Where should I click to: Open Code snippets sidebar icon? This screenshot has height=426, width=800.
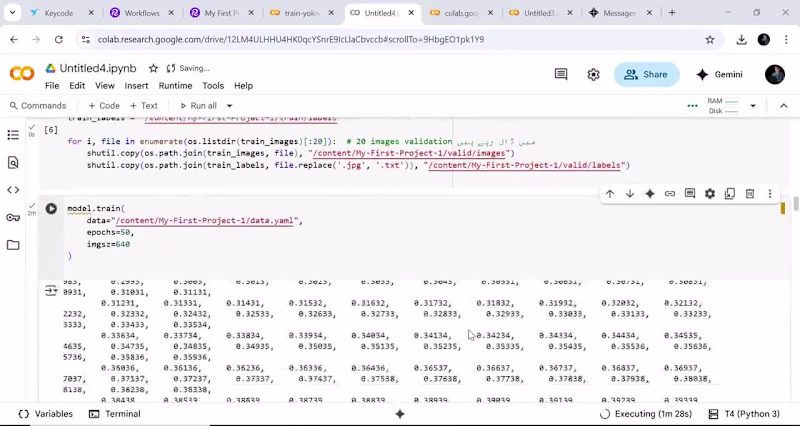tap(13, 190)
